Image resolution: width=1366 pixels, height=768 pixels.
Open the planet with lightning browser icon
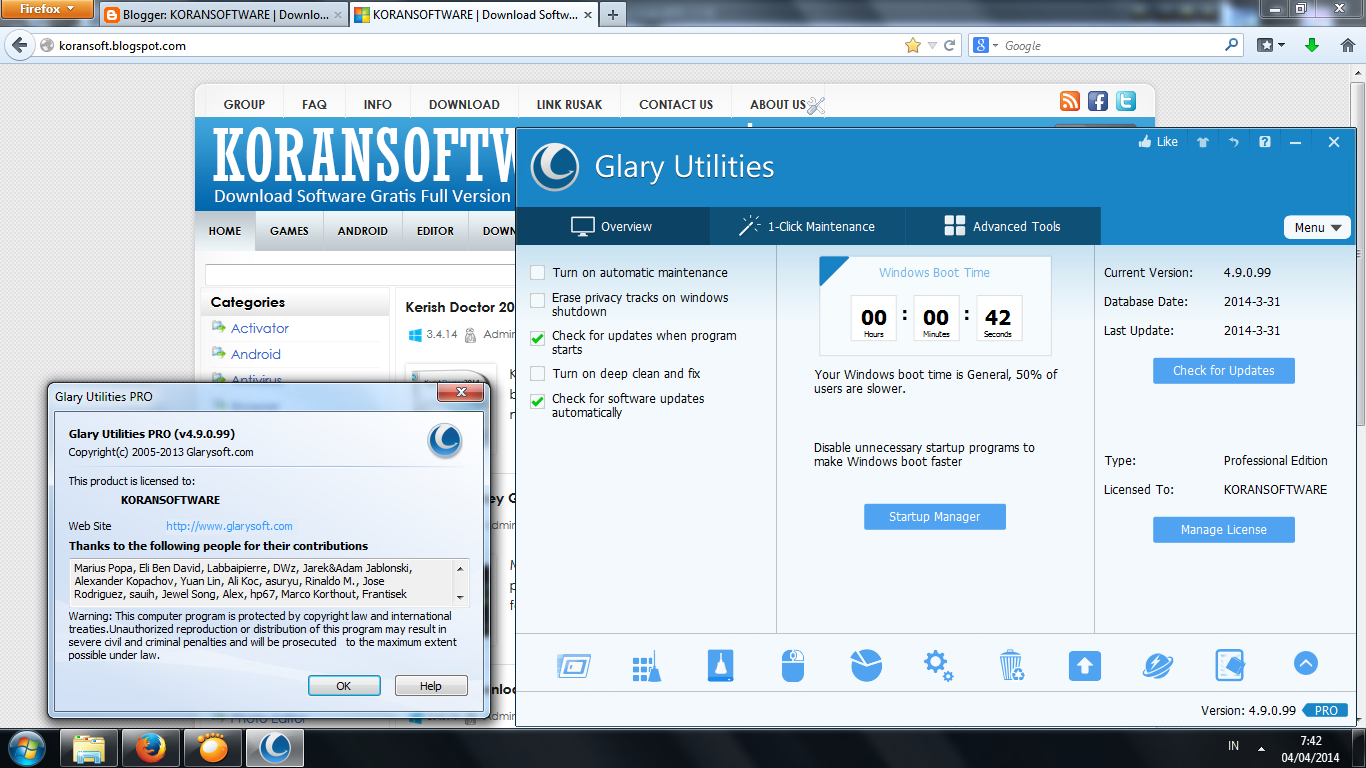1158,666
